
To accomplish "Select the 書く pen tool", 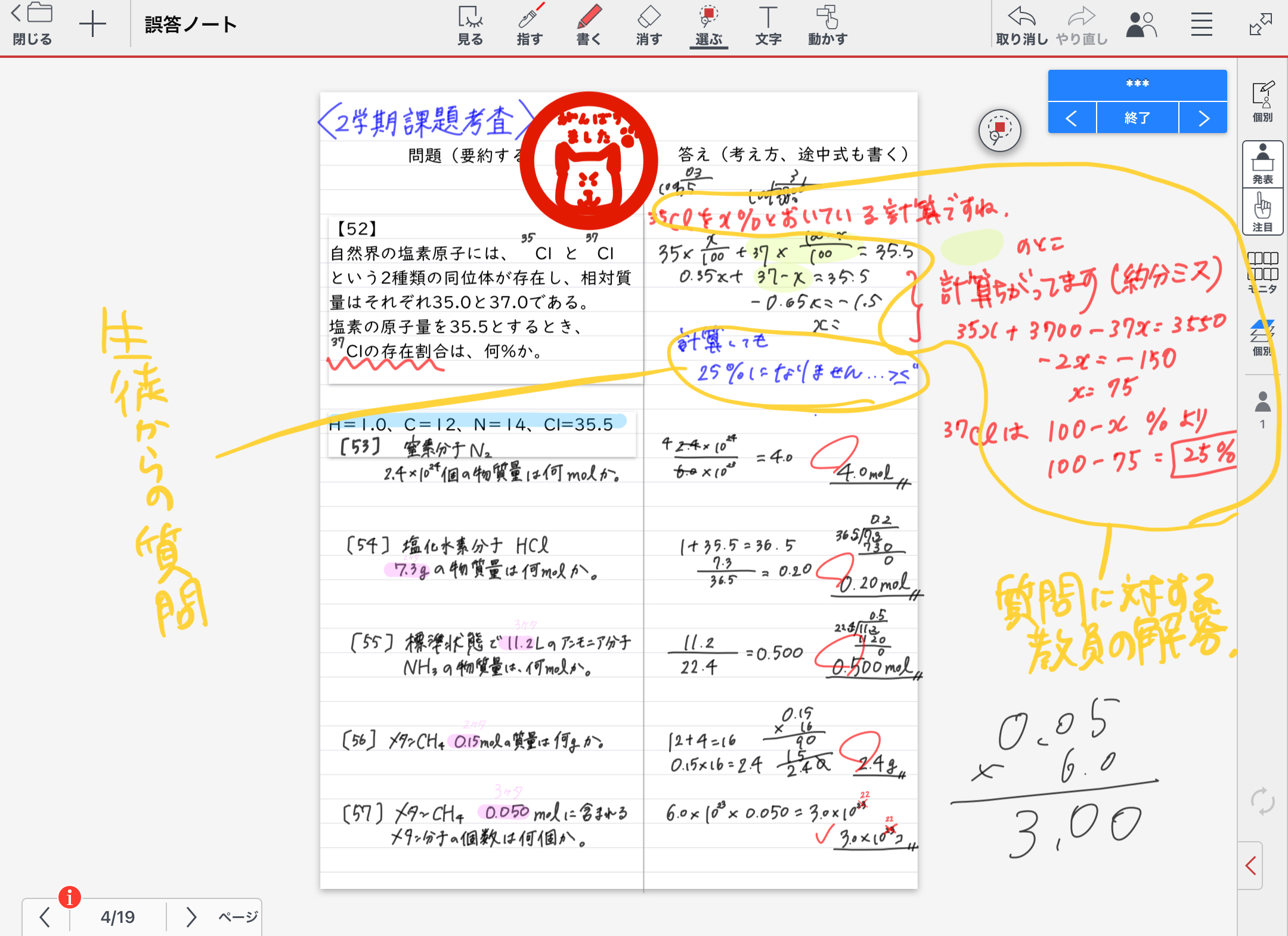I will click(589, 26).
